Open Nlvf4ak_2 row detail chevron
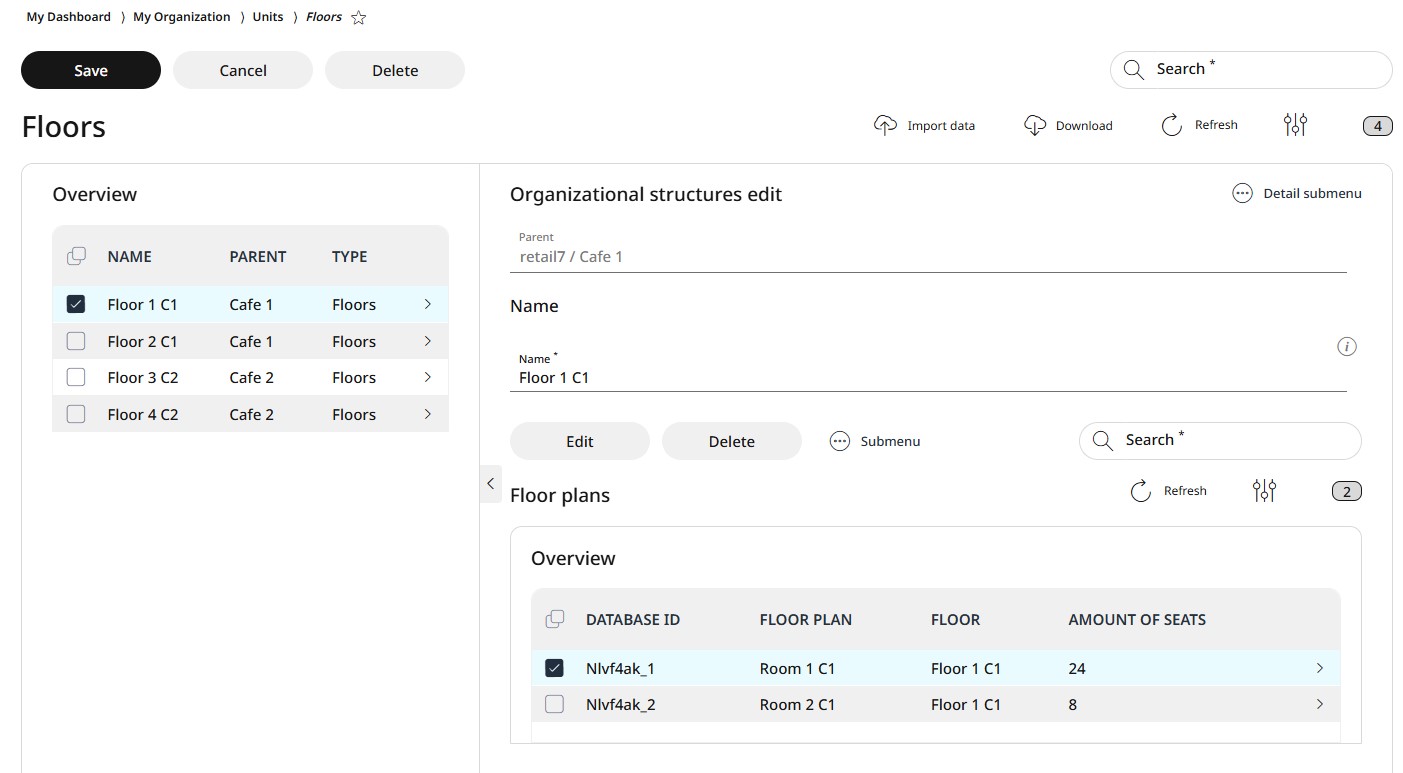 (x=1320, y=704)
